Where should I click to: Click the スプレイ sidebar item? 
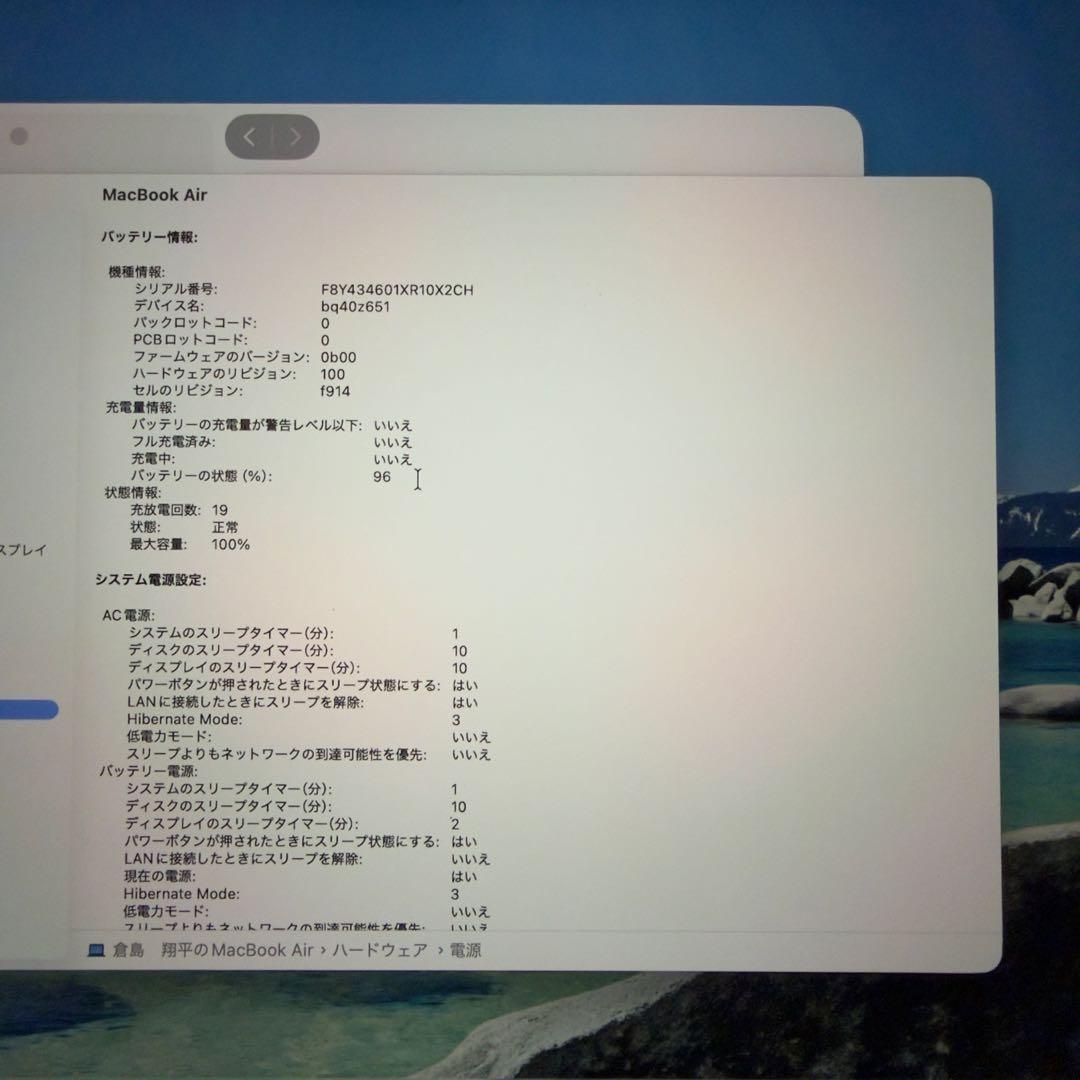pos(23,550)
